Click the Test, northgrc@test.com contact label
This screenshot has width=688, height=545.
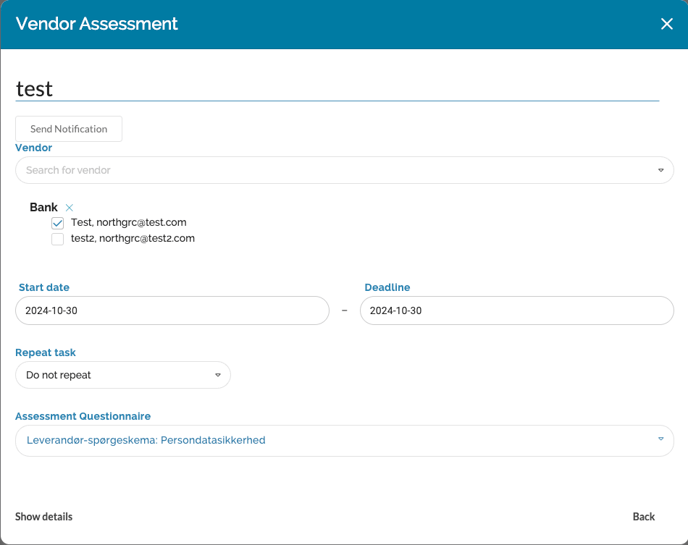pyautogui.click(x=128, y=223)
